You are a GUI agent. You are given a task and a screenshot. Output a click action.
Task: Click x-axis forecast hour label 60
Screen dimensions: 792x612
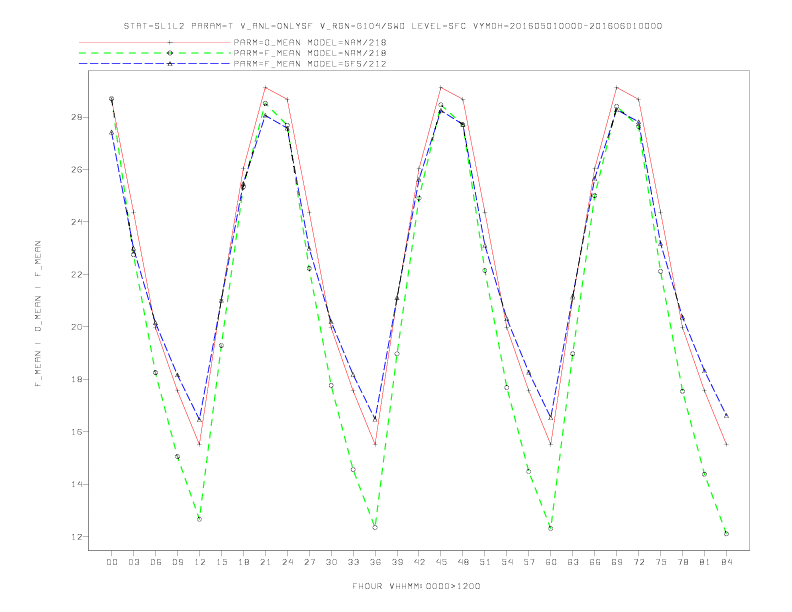click(551, 562)
